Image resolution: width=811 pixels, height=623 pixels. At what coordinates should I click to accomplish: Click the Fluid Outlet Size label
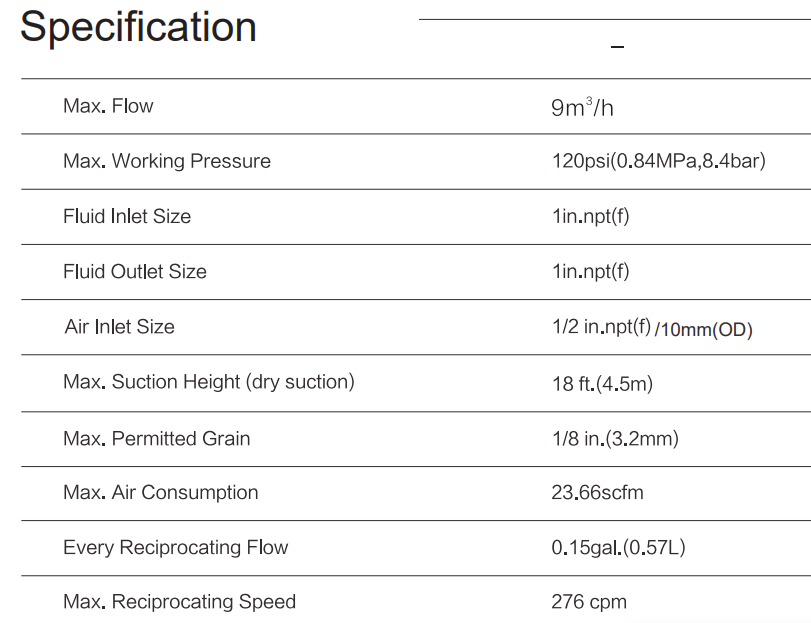135,271
